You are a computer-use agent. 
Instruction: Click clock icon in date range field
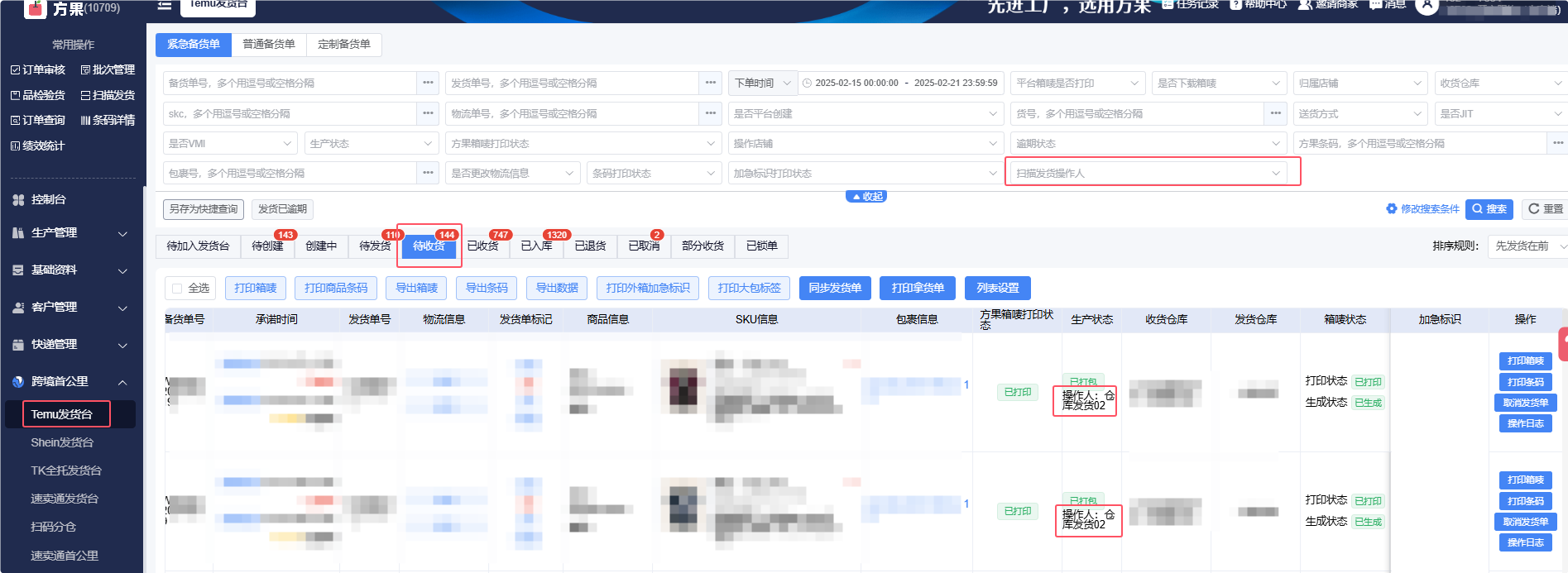[x=807, y=84]
